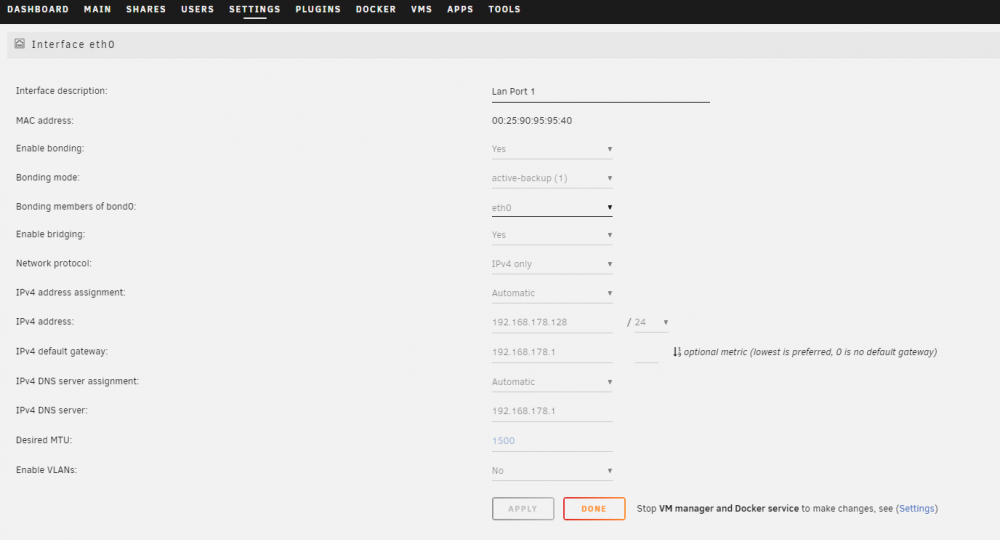
Task: Click the Interface eth0 header icon
Action: tap(20, 44)
